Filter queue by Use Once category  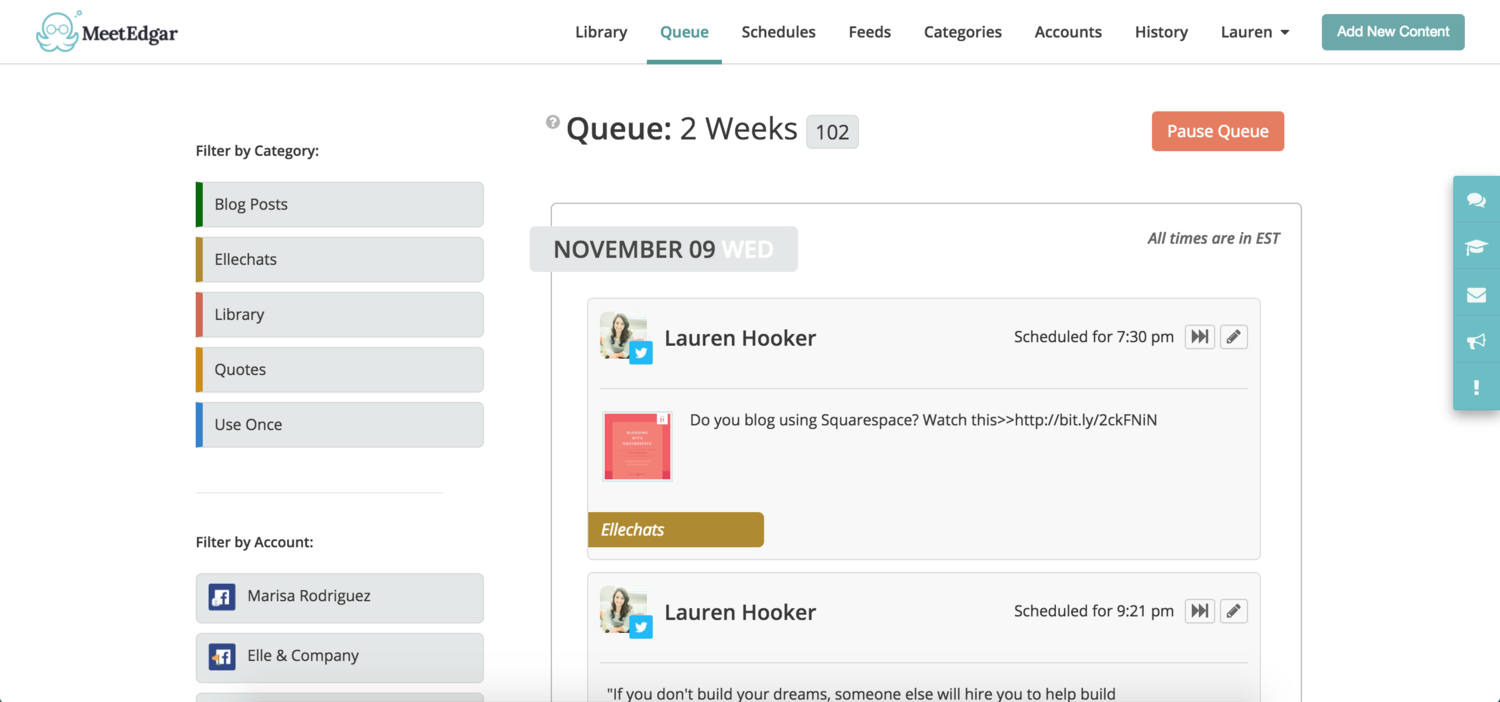coord(340,424)
